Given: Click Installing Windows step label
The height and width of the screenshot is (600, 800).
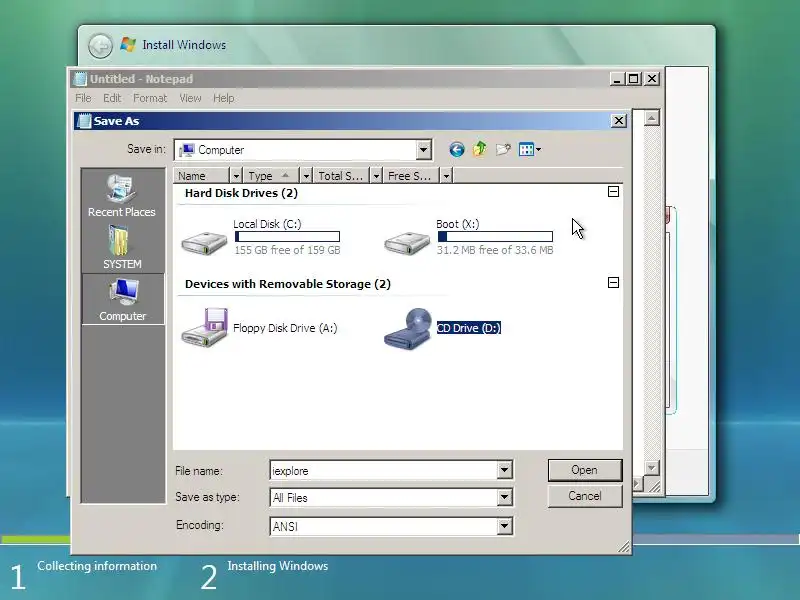Looking at the screenshot, I should [x=278, y=566].
